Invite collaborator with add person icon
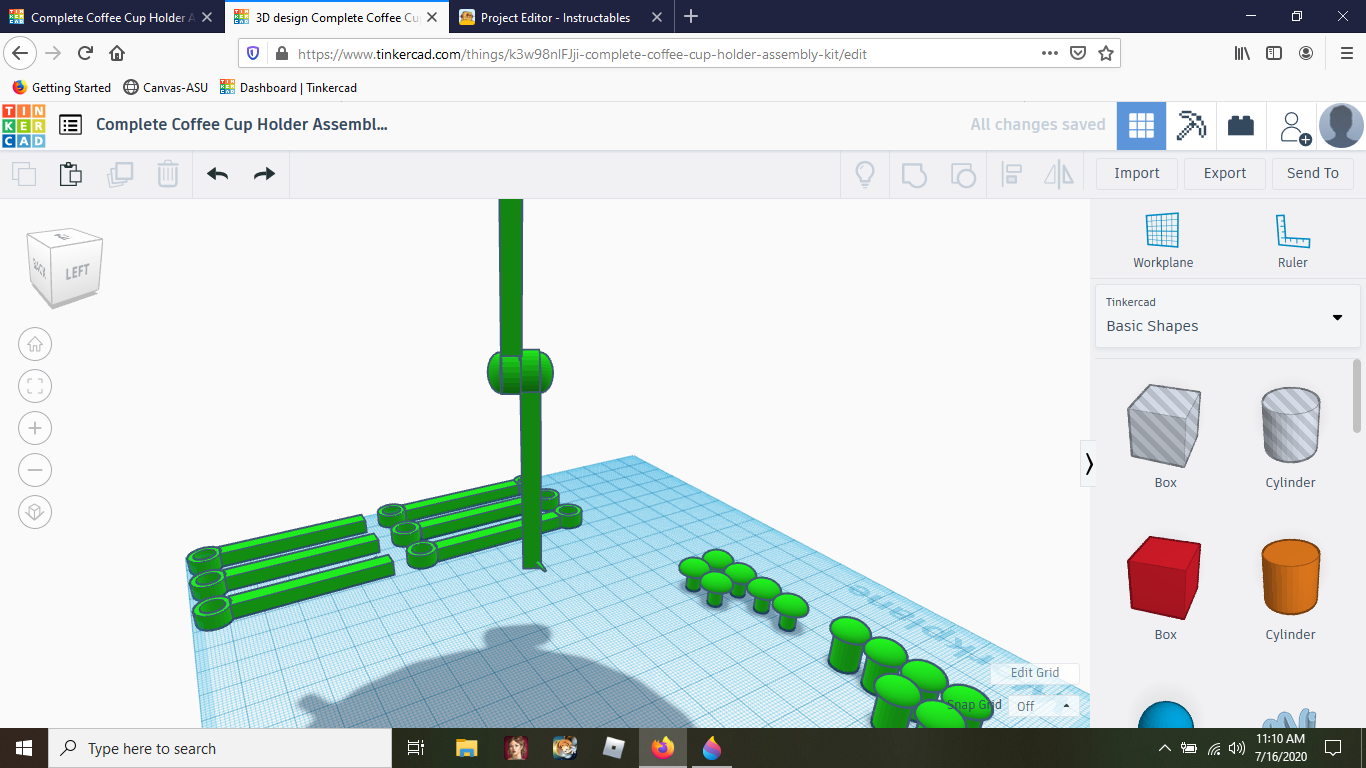 [x=1293, y=126]
